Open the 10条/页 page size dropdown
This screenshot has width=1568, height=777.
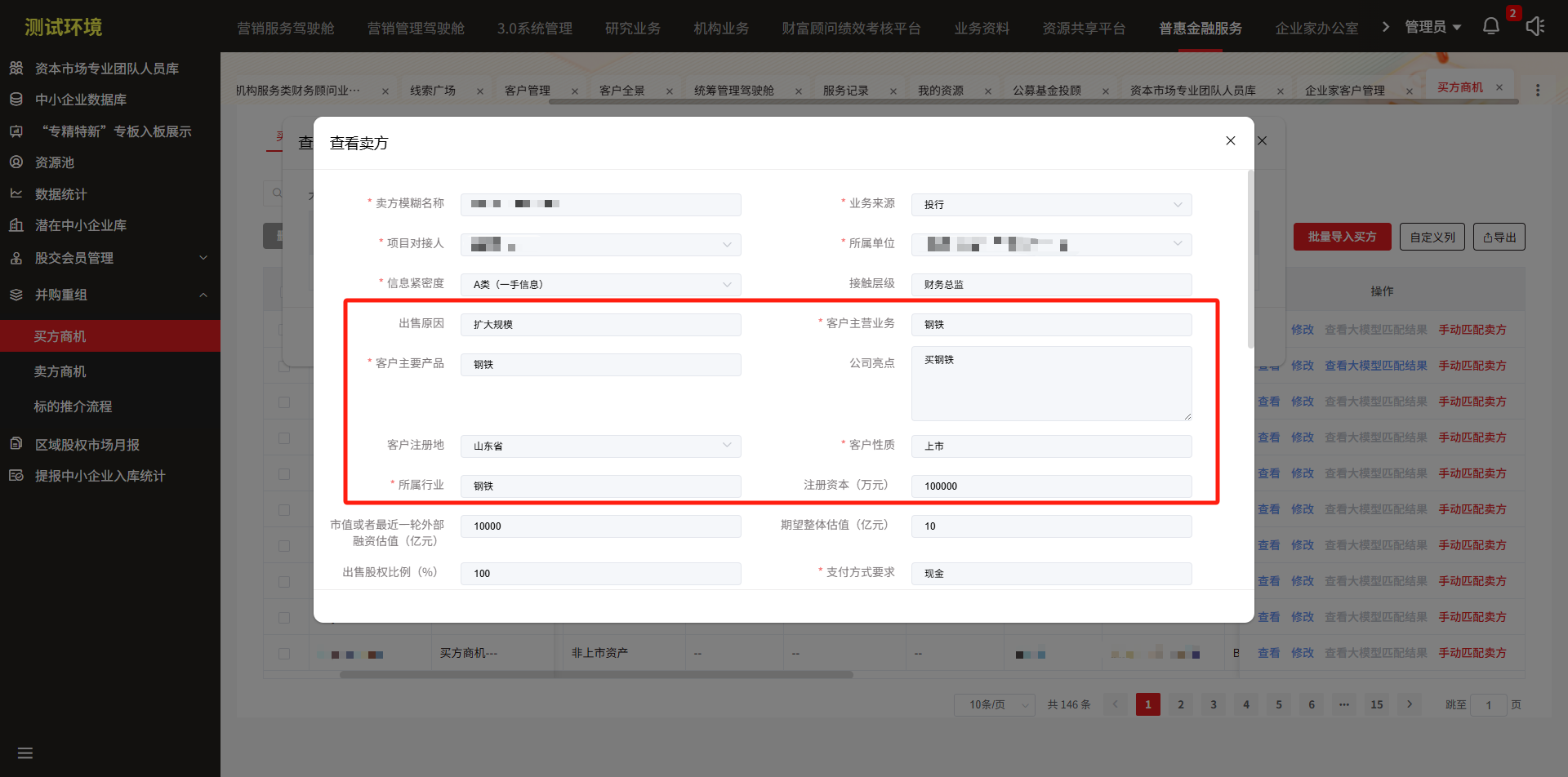[994, 704]
